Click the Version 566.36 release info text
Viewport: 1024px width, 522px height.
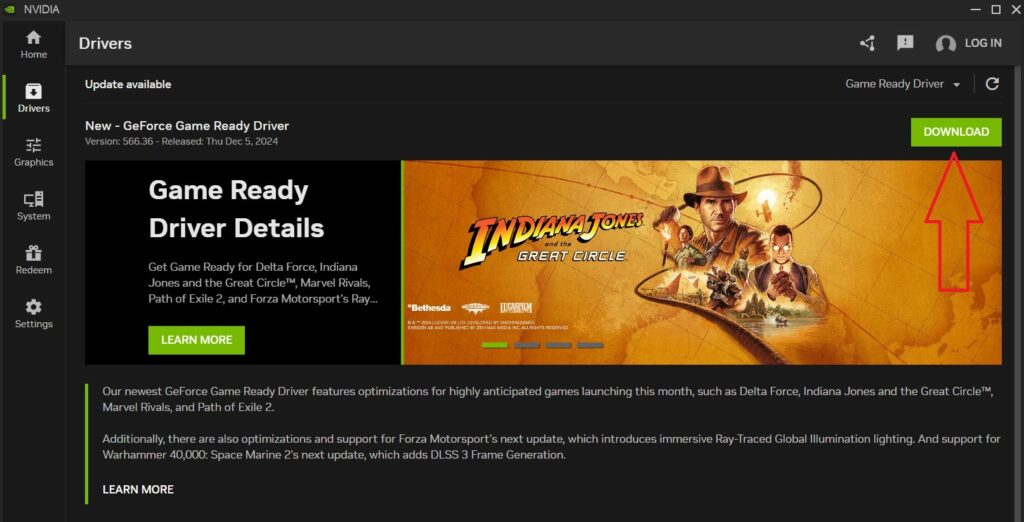(182, 141)
